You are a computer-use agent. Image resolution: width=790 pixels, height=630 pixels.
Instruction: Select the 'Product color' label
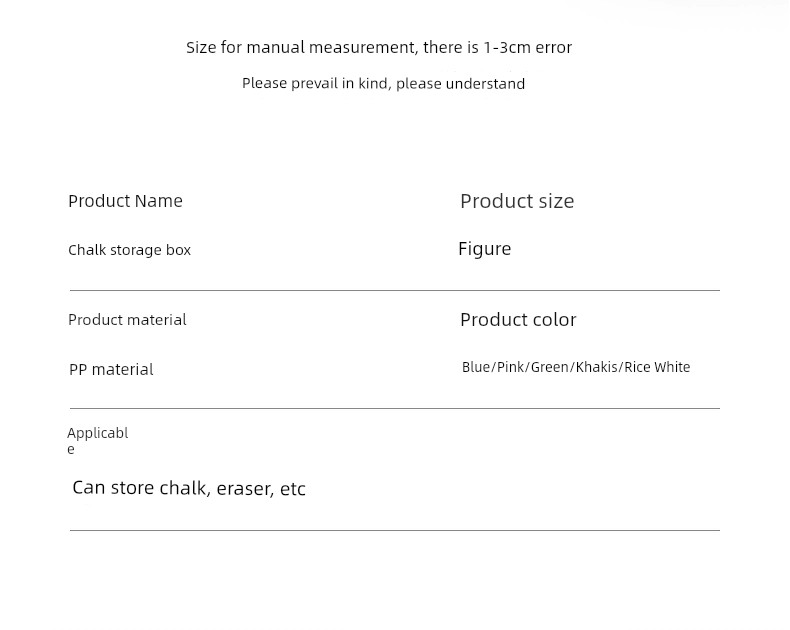518,320
